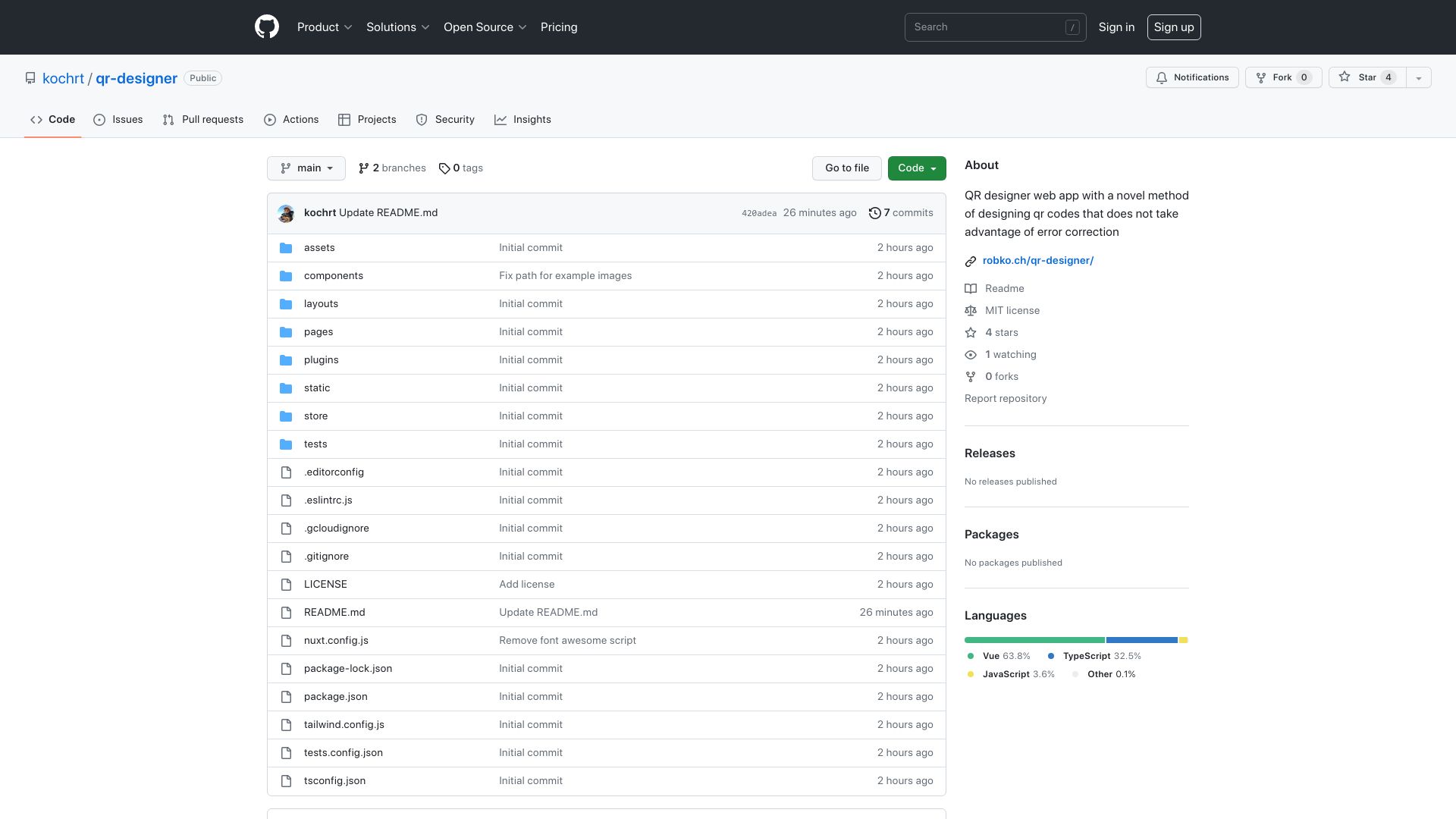Screen dimensions: 1456x819
Task: Click the assets folder icon
Action: coord(286,248)
